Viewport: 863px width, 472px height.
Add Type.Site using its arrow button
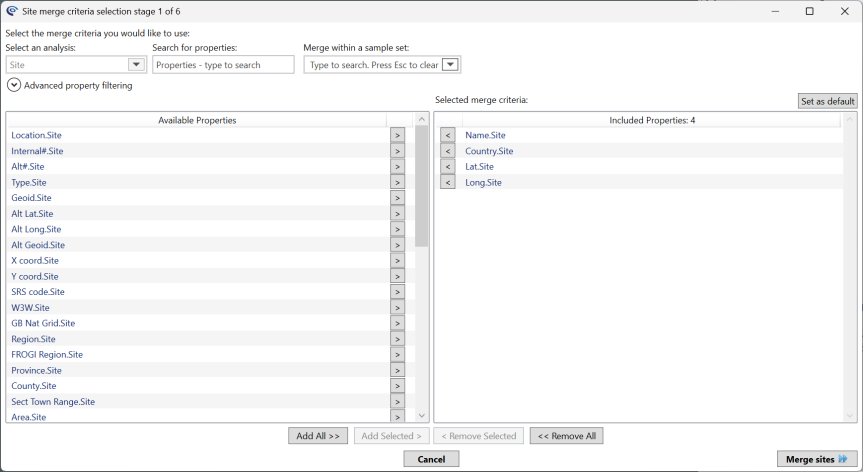[397, 183]
